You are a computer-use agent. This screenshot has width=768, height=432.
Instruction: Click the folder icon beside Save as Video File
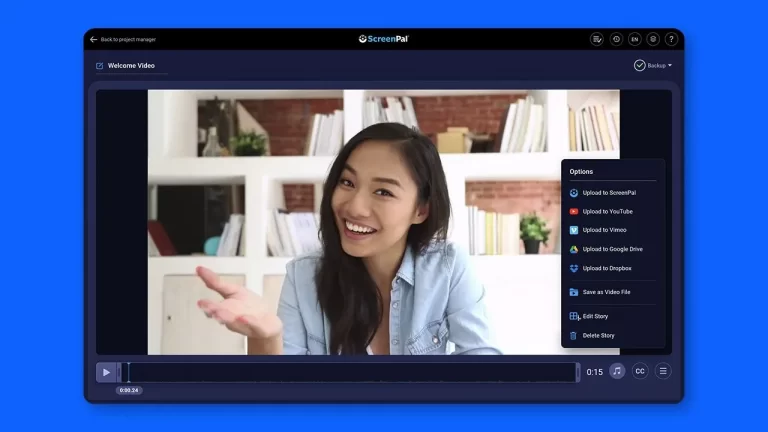point(574,292)
